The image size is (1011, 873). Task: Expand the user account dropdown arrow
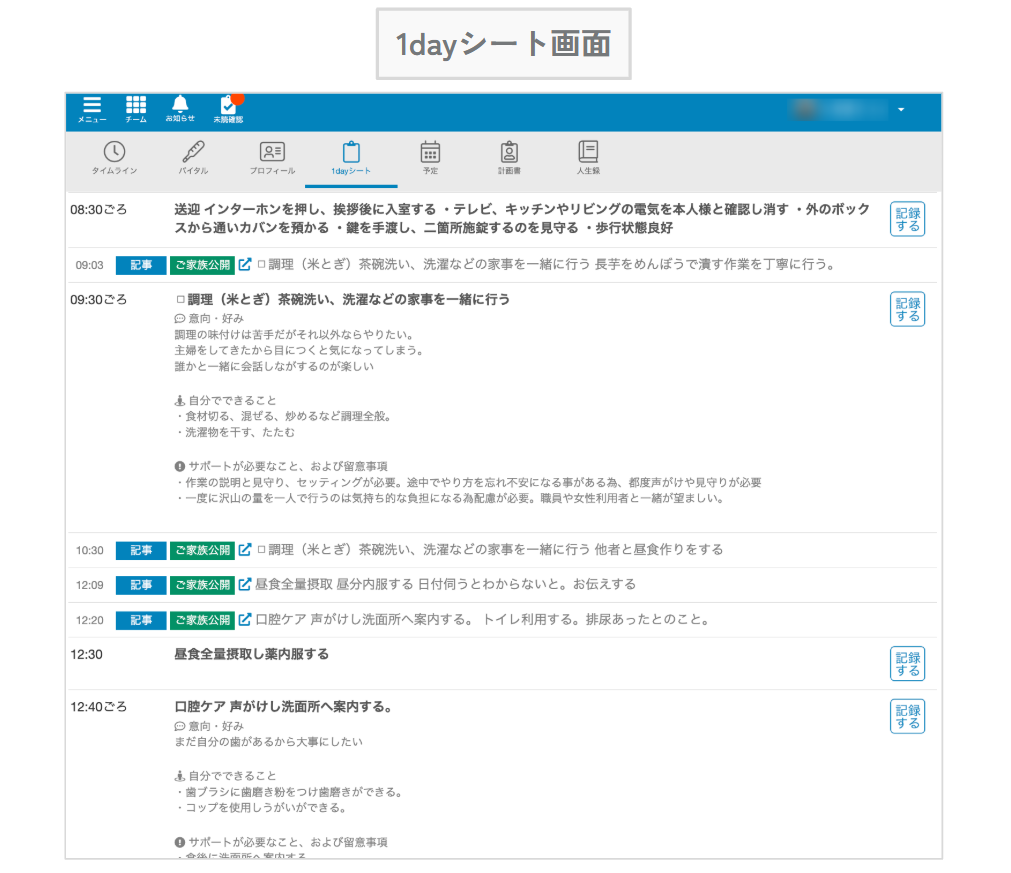tap(901, 109)
